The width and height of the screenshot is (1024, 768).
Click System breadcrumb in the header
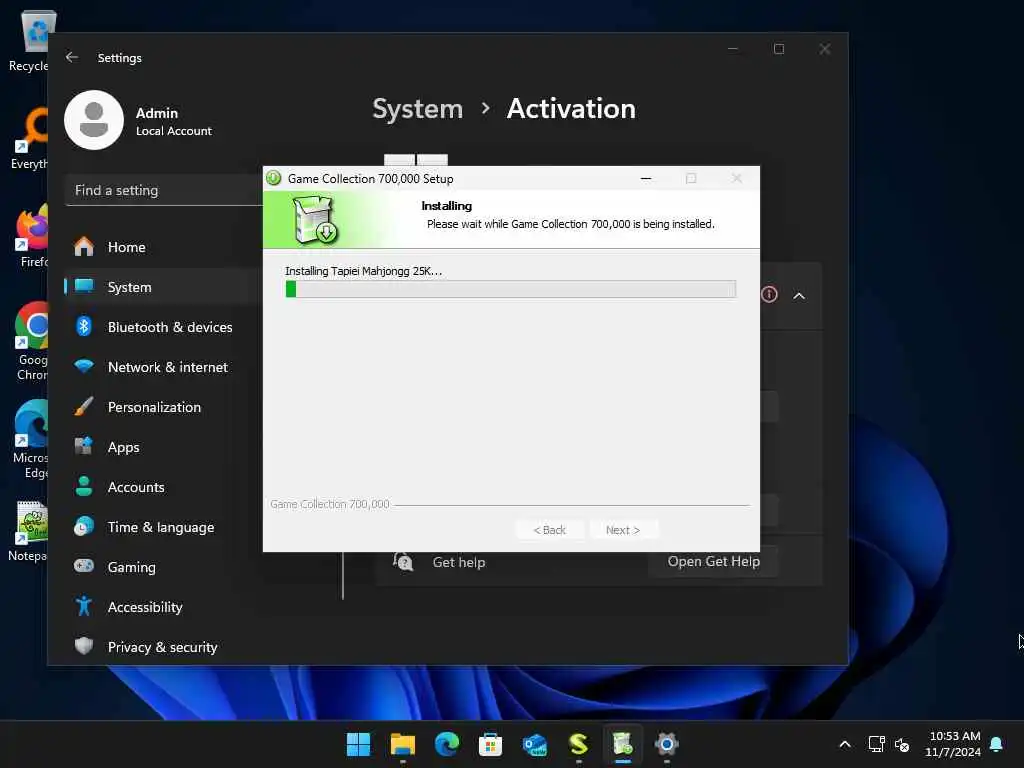(417, 109)
